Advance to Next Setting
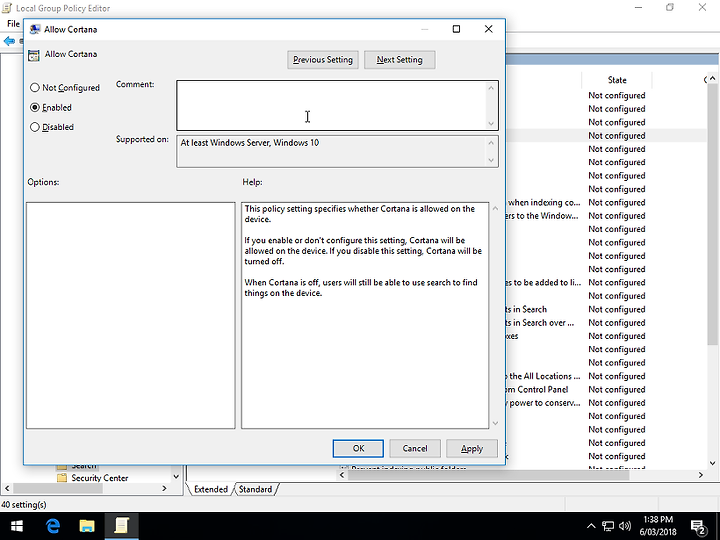This screenshot has height=540, width=720. [399, 60]
